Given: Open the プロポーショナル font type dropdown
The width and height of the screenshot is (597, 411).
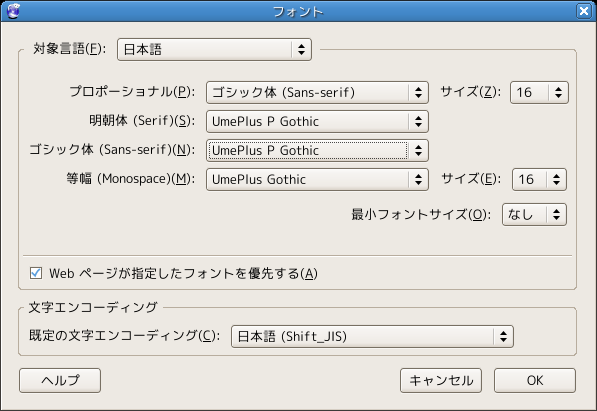Looking at the screenshot, I should 317,92.
